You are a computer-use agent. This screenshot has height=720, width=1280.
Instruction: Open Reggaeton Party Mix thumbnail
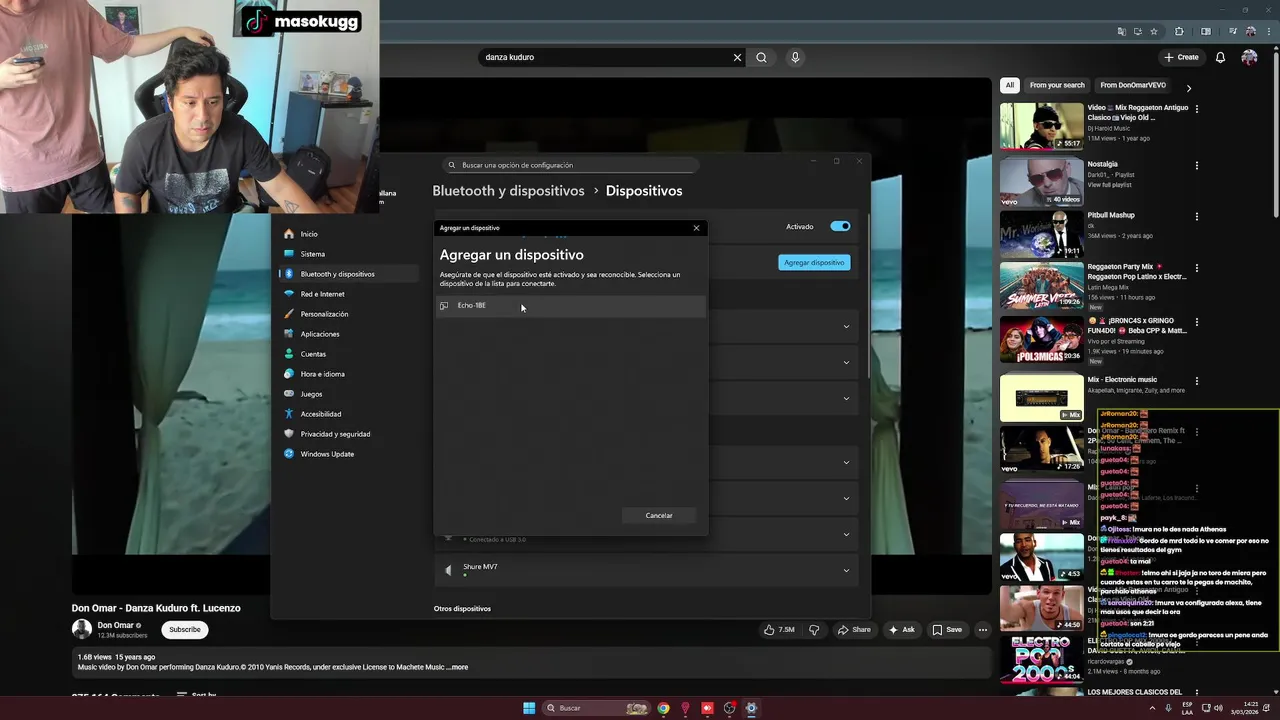click(1041, 286)
